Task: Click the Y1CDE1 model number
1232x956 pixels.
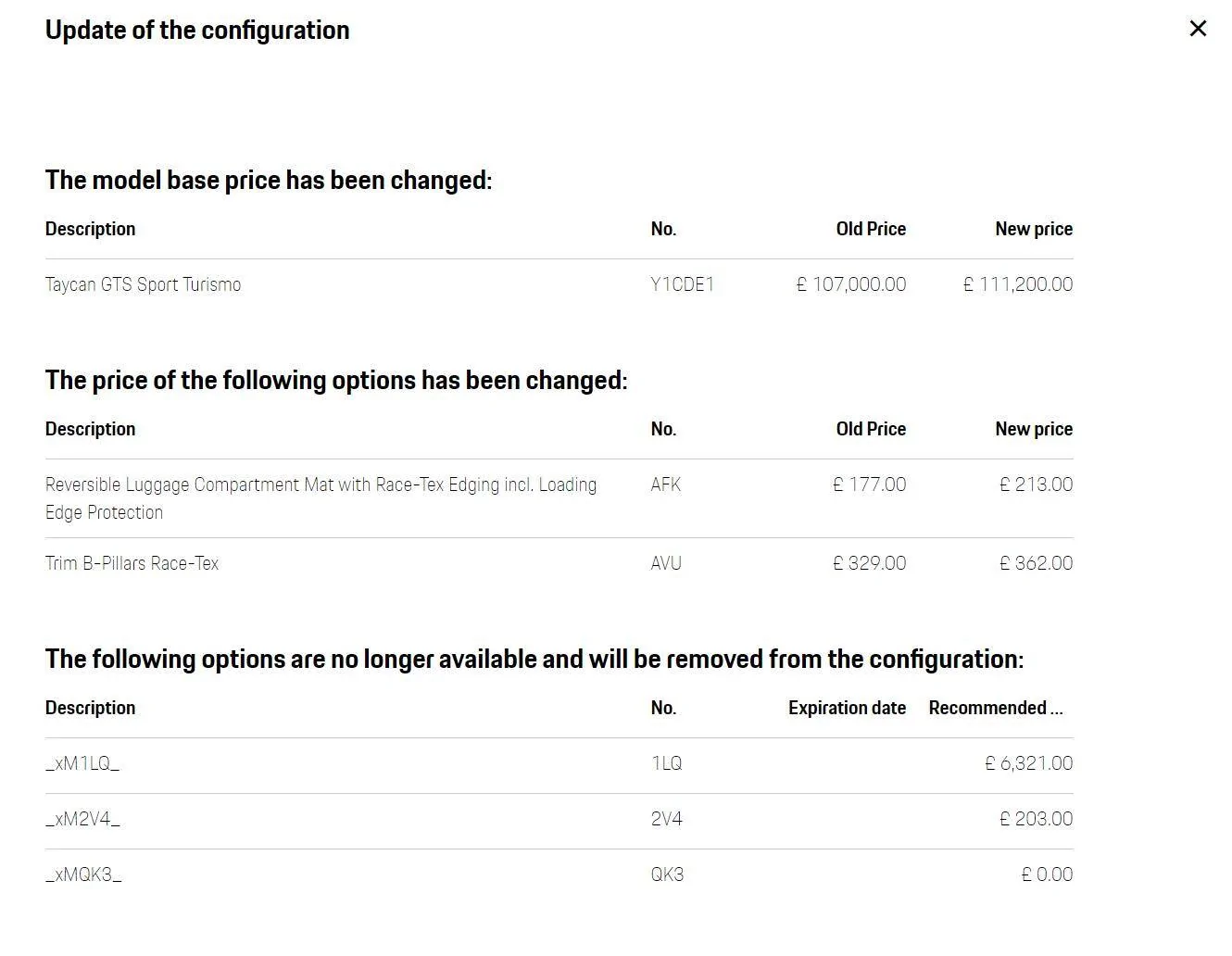Action: [683, 284]
